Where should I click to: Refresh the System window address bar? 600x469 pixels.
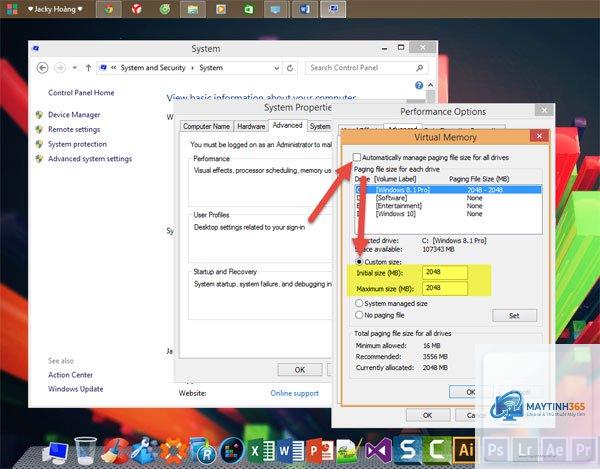click(x=290, y=68)
